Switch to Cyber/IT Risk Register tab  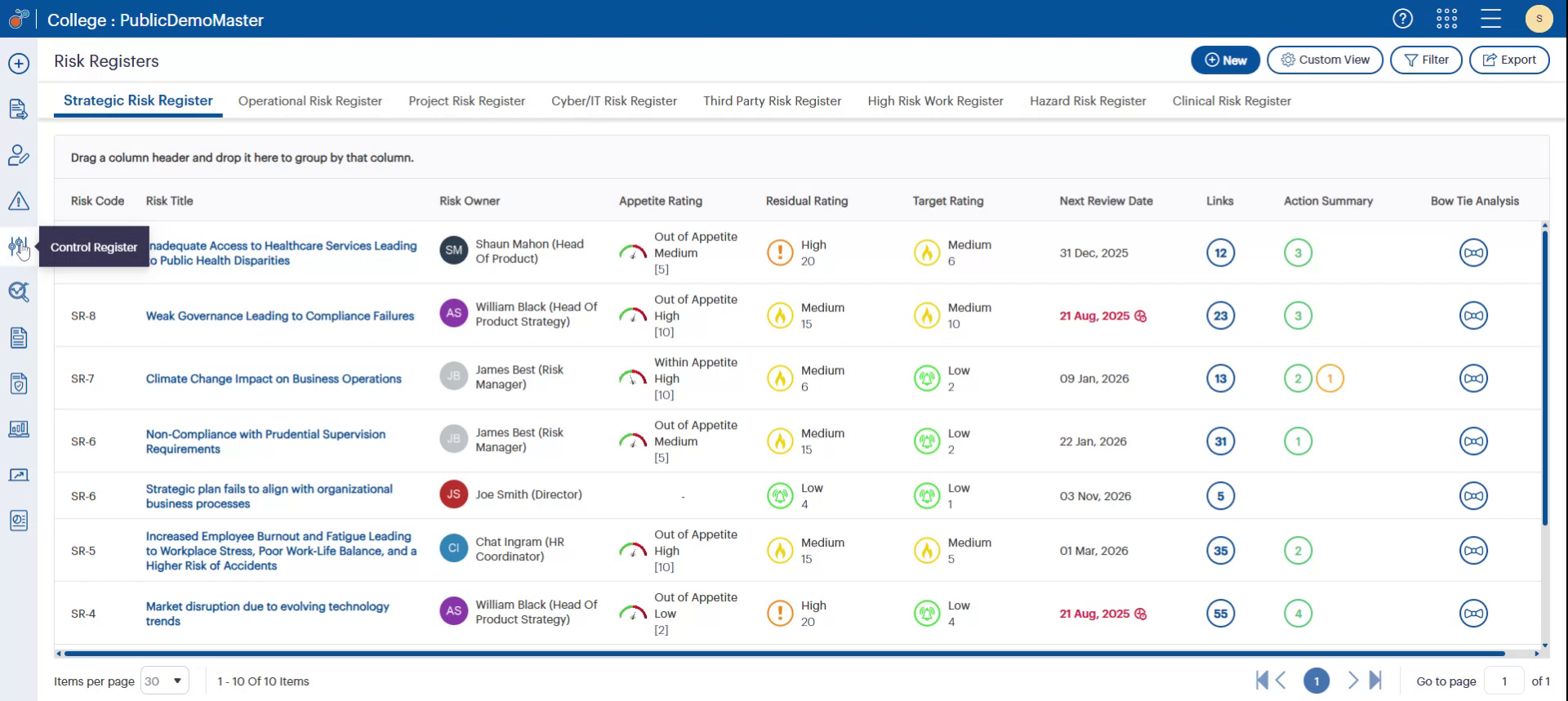pos(613,101)
